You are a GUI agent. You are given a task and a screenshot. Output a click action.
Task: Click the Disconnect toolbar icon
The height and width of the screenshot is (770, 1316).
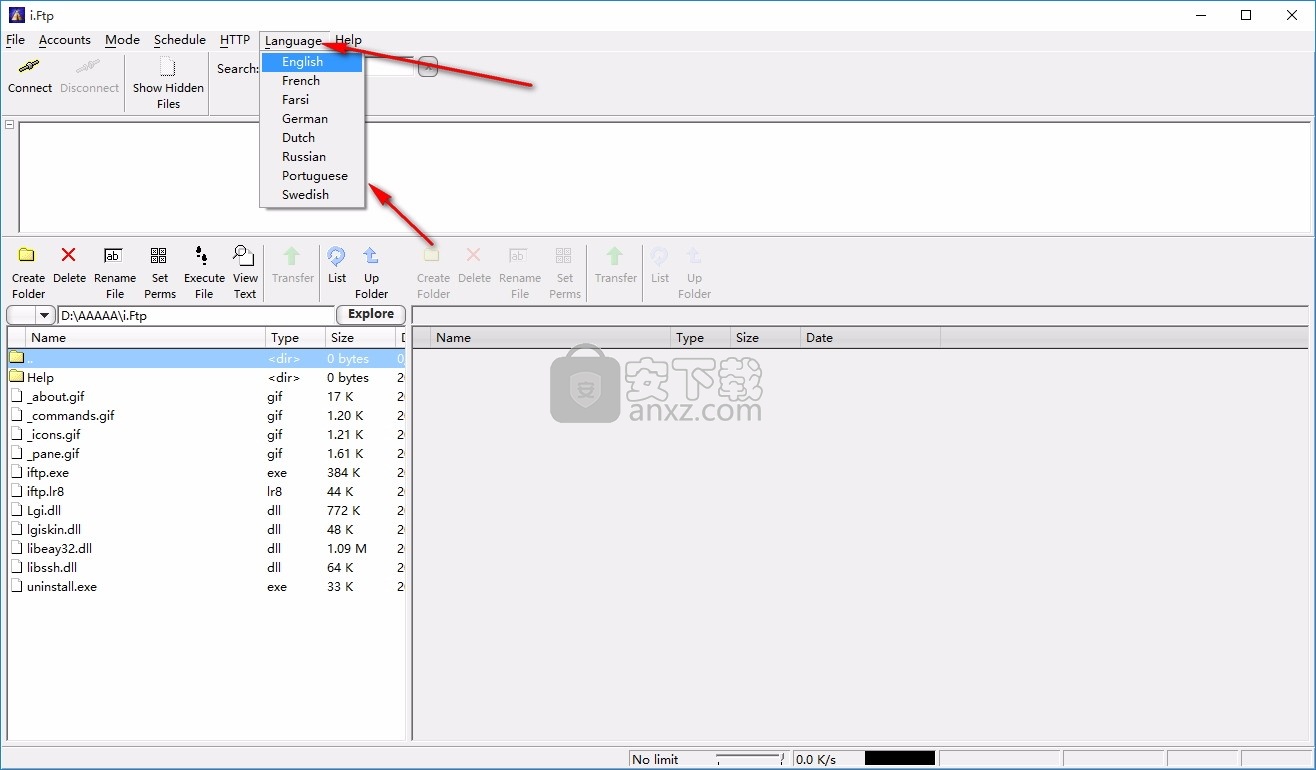(x=89, y=66)
